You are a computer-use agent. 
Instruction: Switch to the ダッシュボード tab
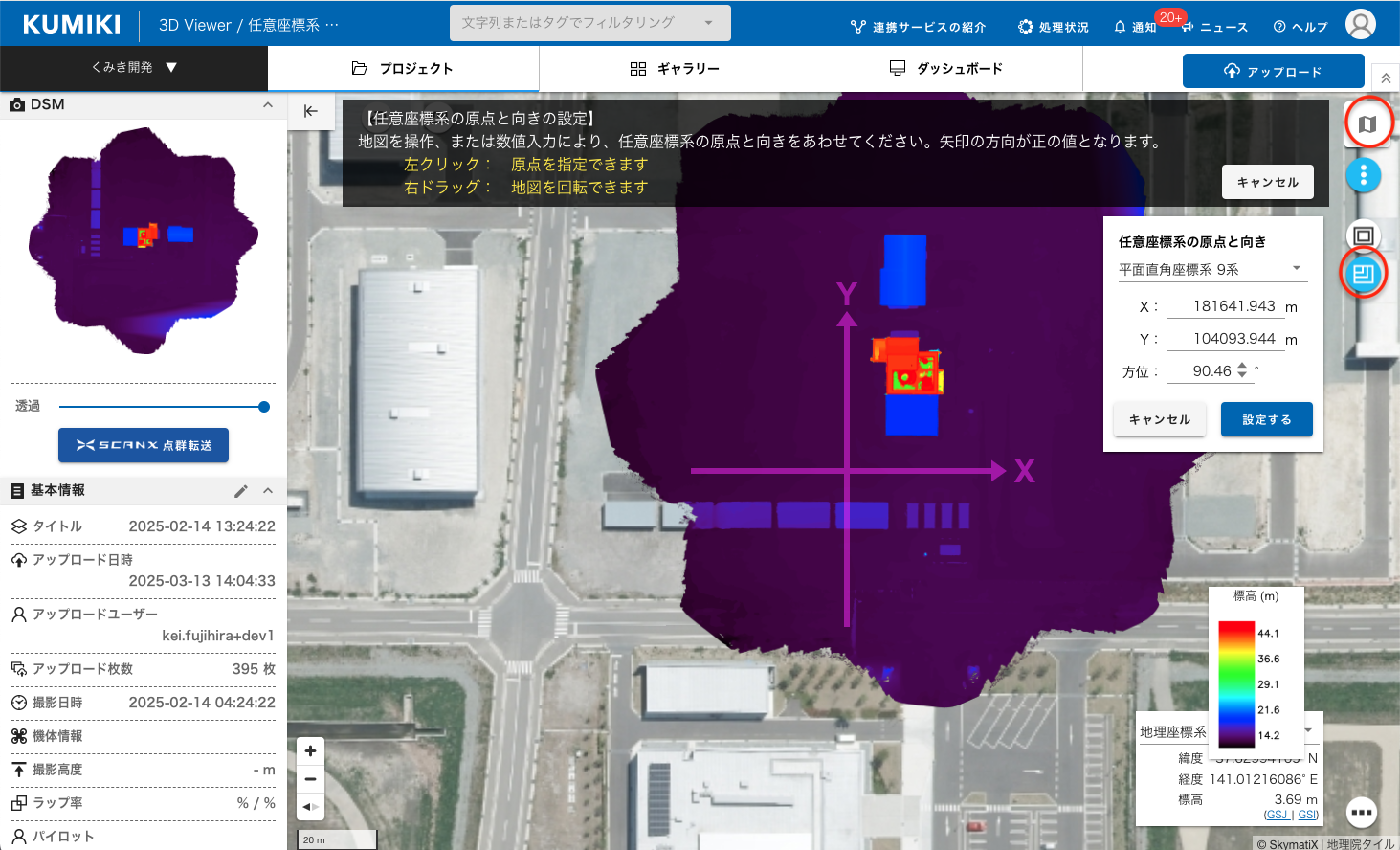pyautogui.click(x=946, y=69)
